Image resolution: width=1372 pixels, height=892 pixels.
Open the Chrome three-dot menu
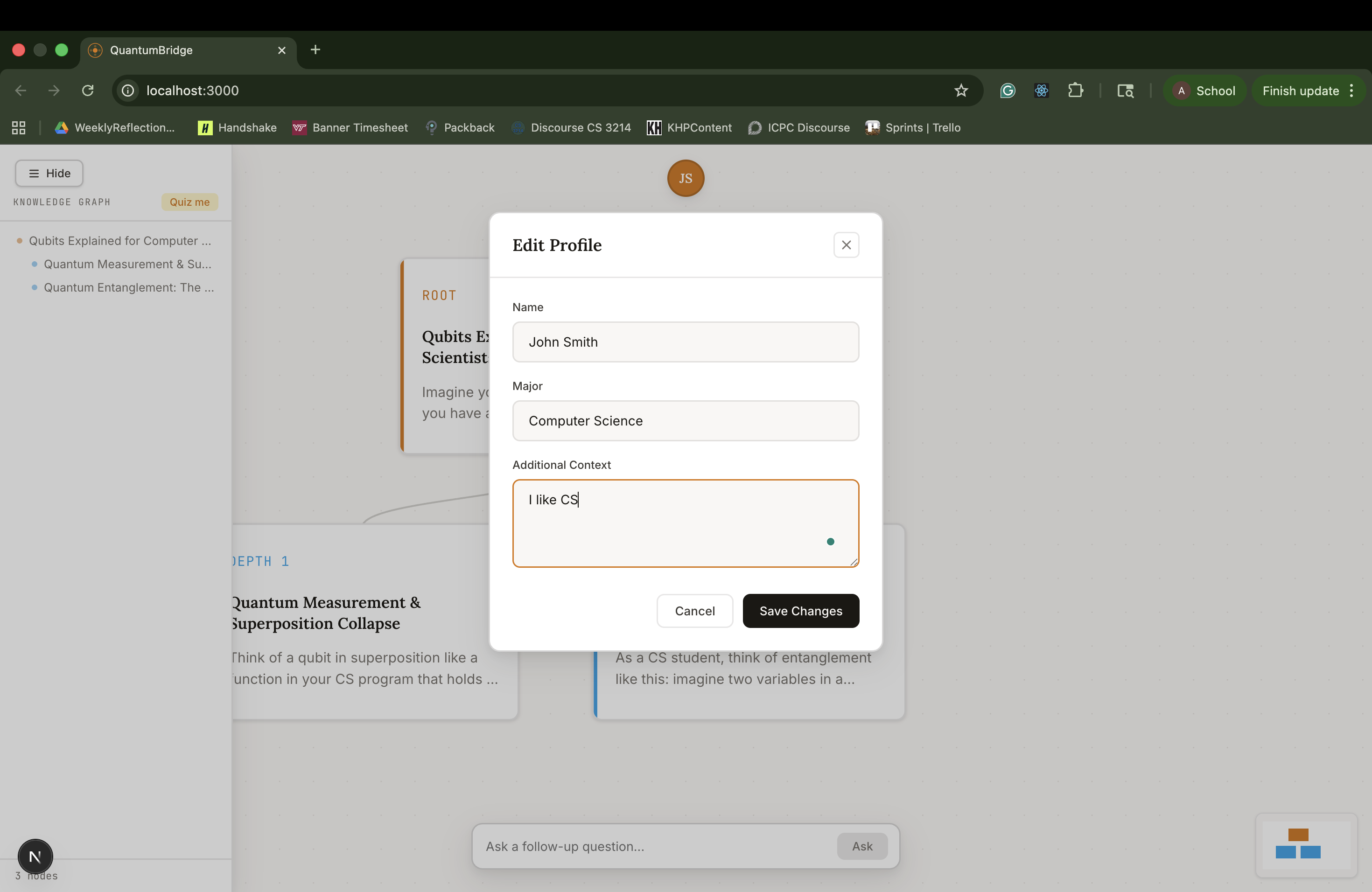(x=1351, y=91)
